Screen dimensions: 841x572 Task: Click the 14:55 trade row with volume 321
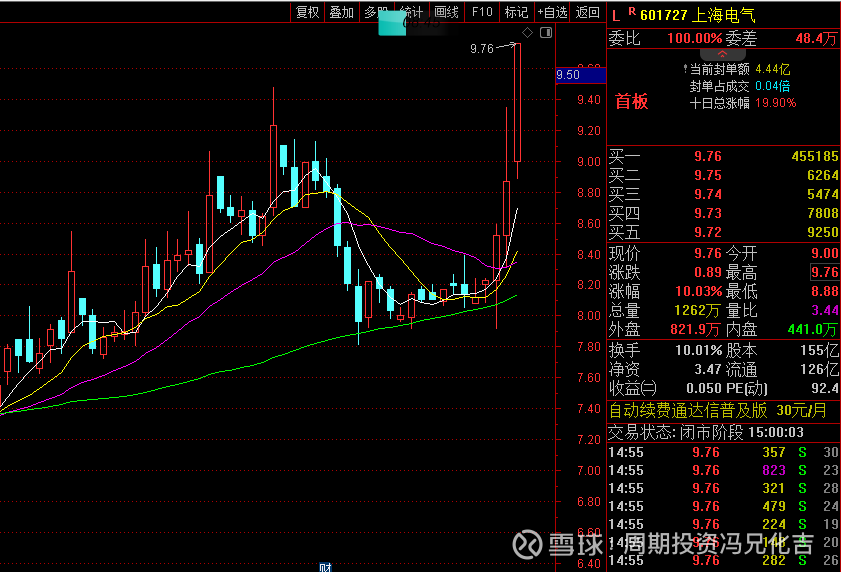click(724, 488)
